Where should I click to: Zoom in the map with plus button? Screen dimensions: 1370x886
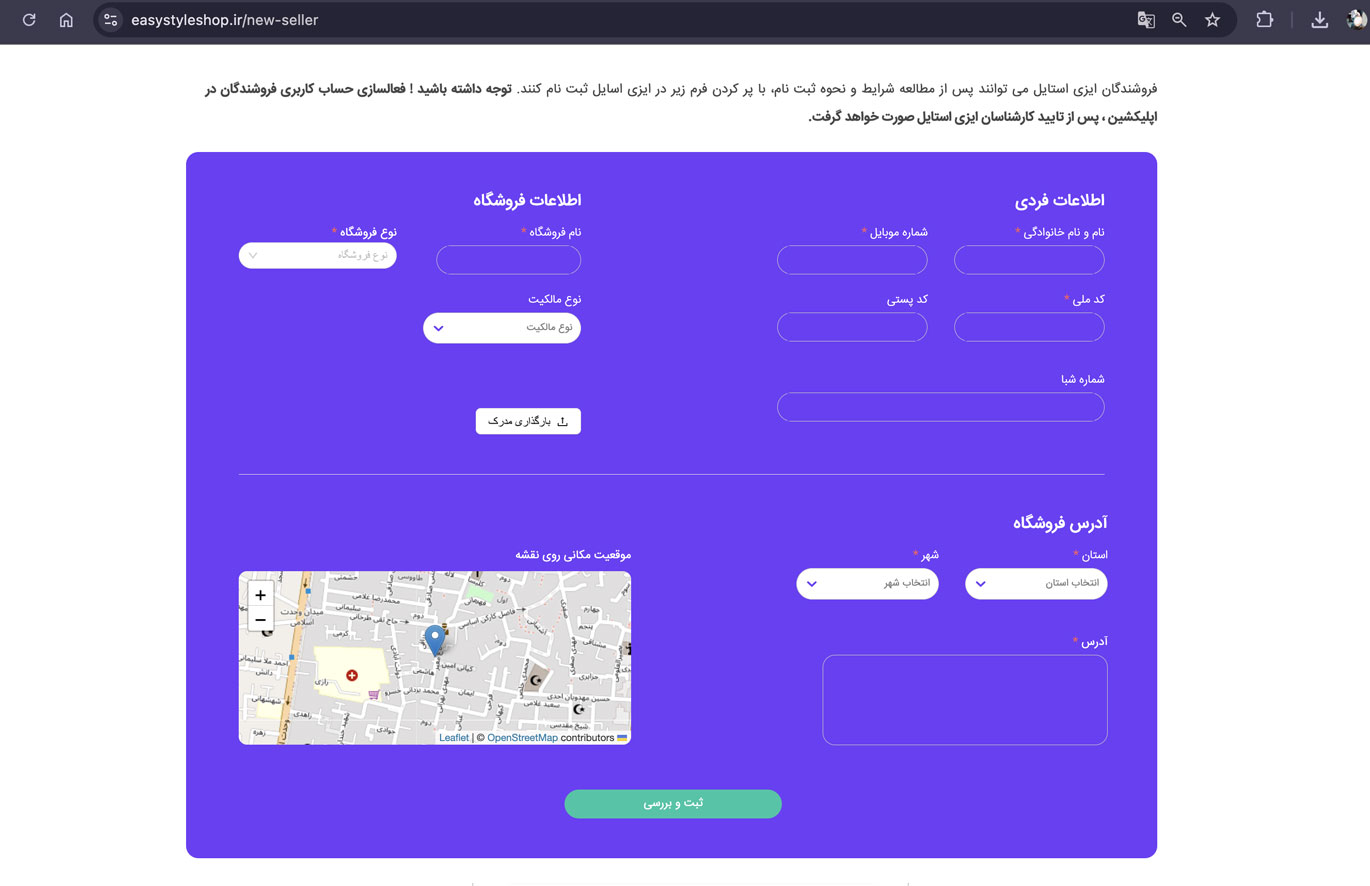(261, 595)
